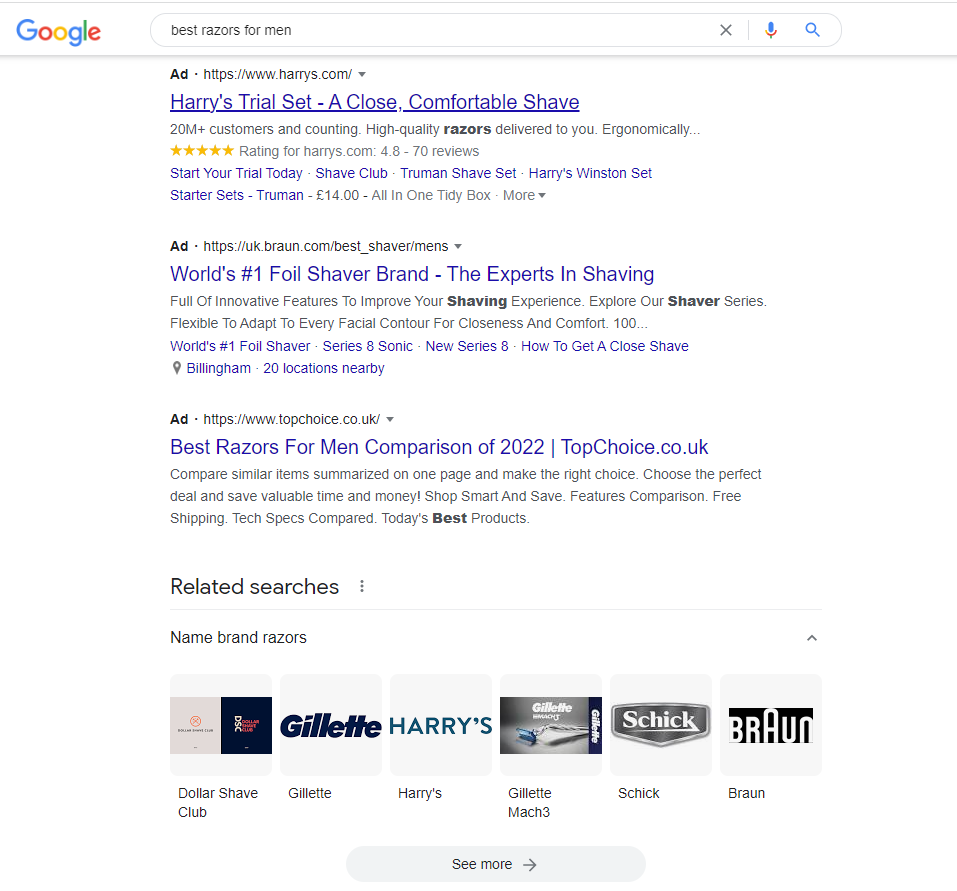
Task: Collapse the Name brand razors section
Action: [812, 638]
